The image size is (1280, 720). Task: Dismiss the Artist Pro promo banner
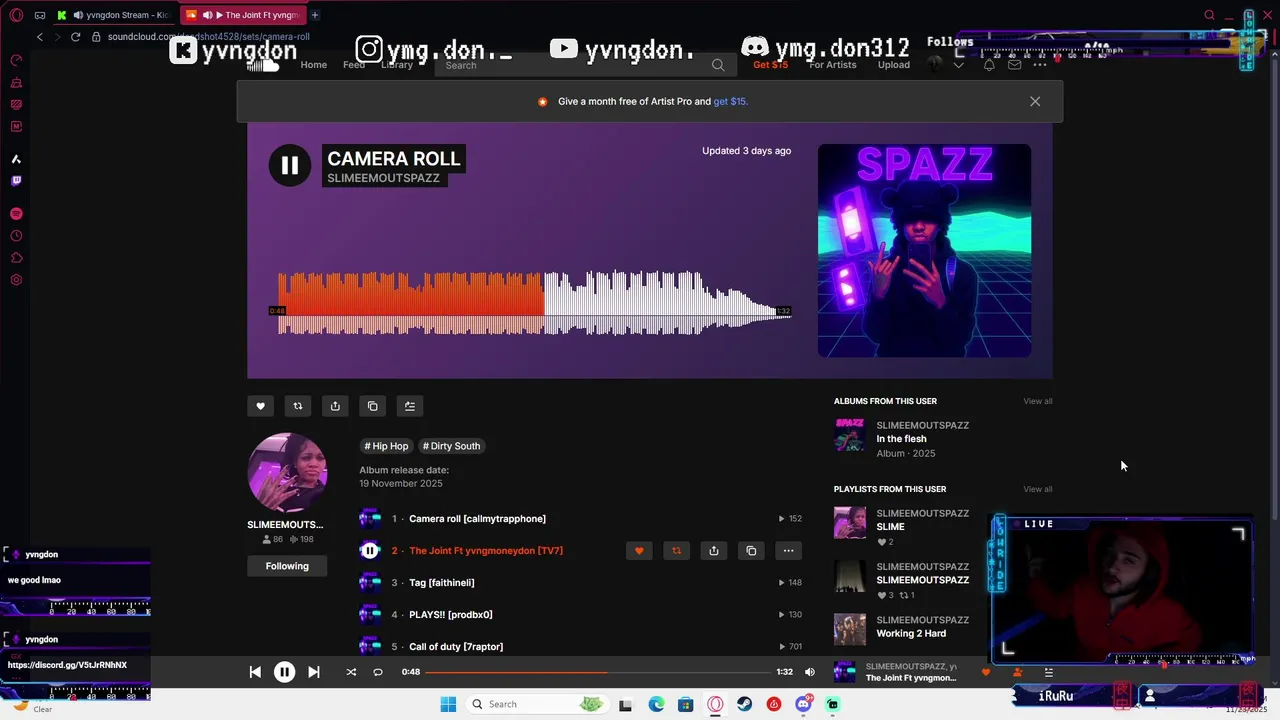[x=1035, y=101]
